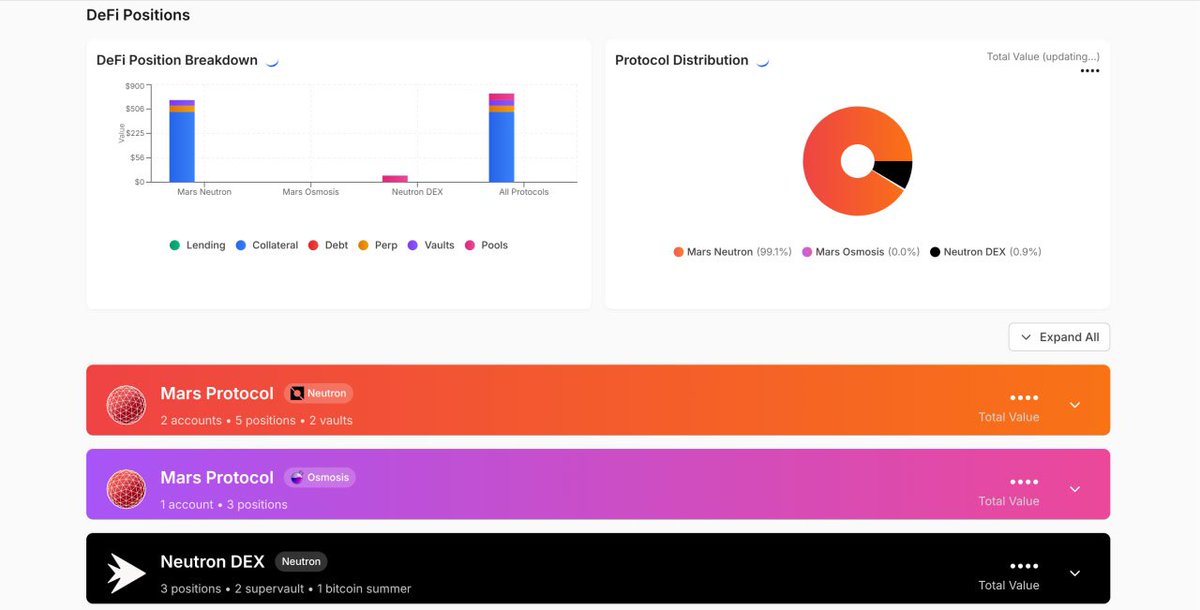Click the Osmosis badge icon on Mars Protocol
This screenshot has height=610, width=1200.
(297, 477)
